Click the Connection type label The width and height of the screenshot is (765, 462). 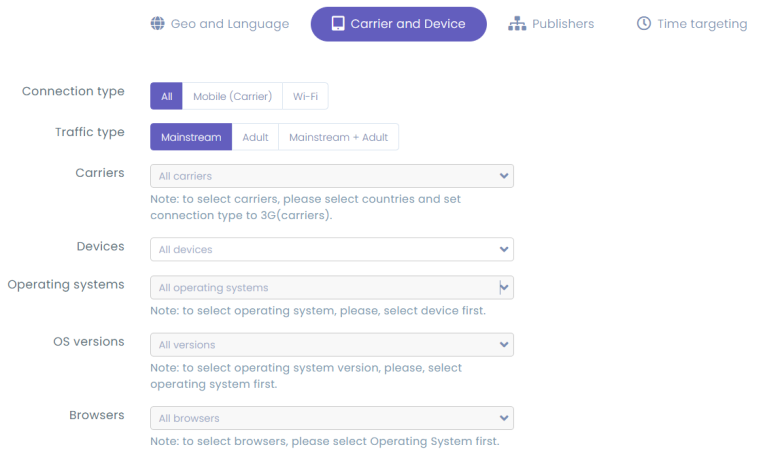[73, 91]
